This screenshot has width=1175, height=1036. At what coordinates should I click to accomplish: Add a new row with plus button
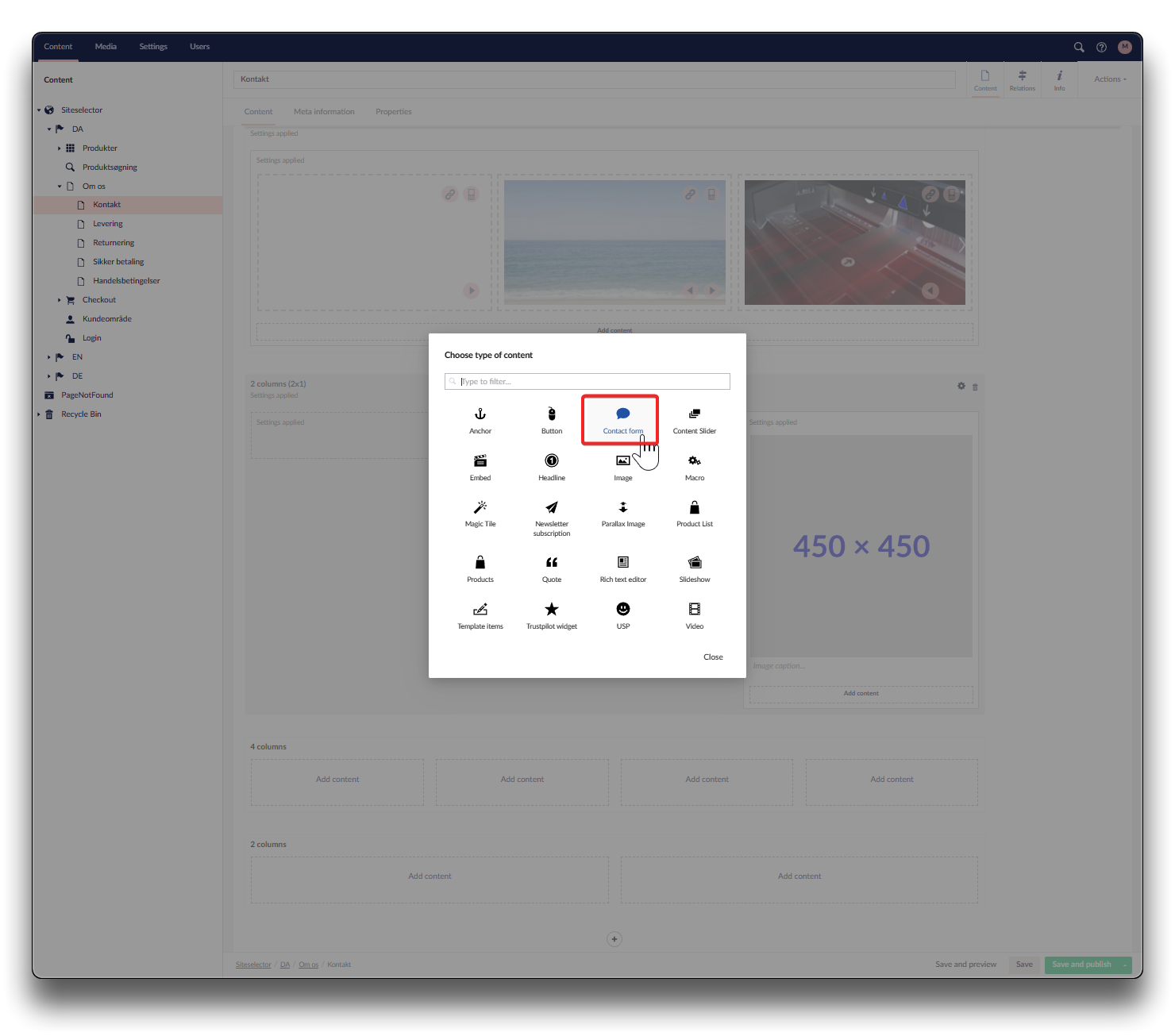click(x=614, y=938)
